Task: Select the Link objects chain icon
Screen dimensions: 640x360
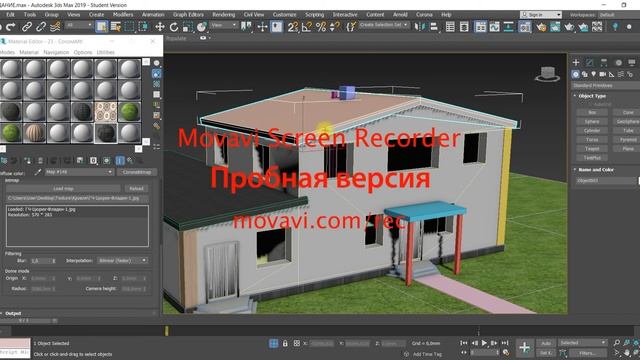Action: pyautogui.click(x=27, y=27)
